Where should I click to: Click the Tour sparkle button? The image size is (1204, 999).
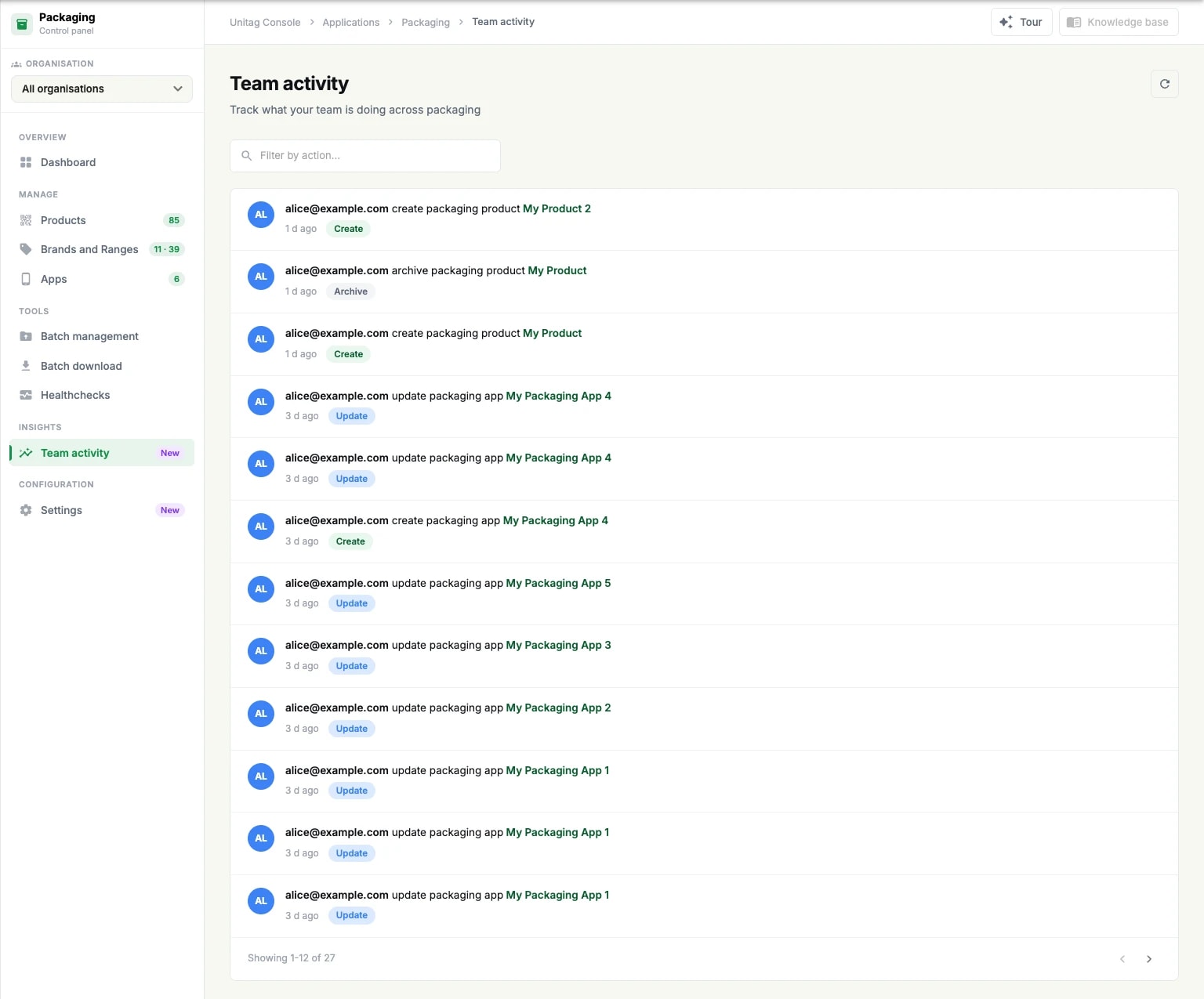1021,22
